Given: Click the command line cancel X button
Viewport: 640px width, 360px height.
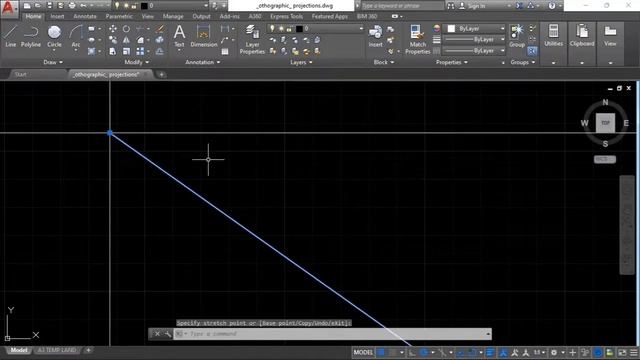Looking at the screenshot, I should pos(157,334).
